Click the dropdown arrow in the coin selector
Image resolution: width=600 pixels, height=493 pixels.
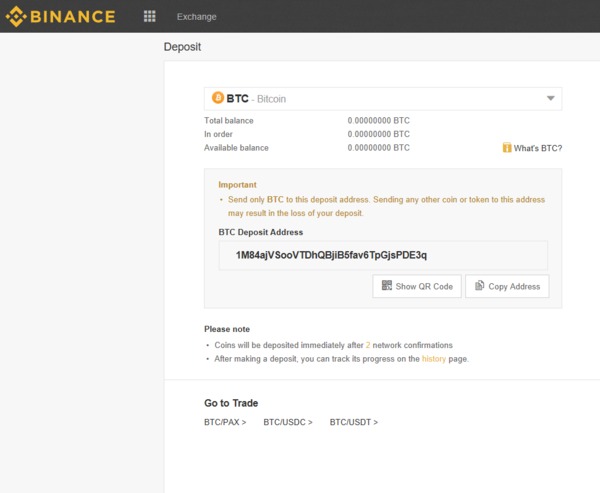[551, 98]
